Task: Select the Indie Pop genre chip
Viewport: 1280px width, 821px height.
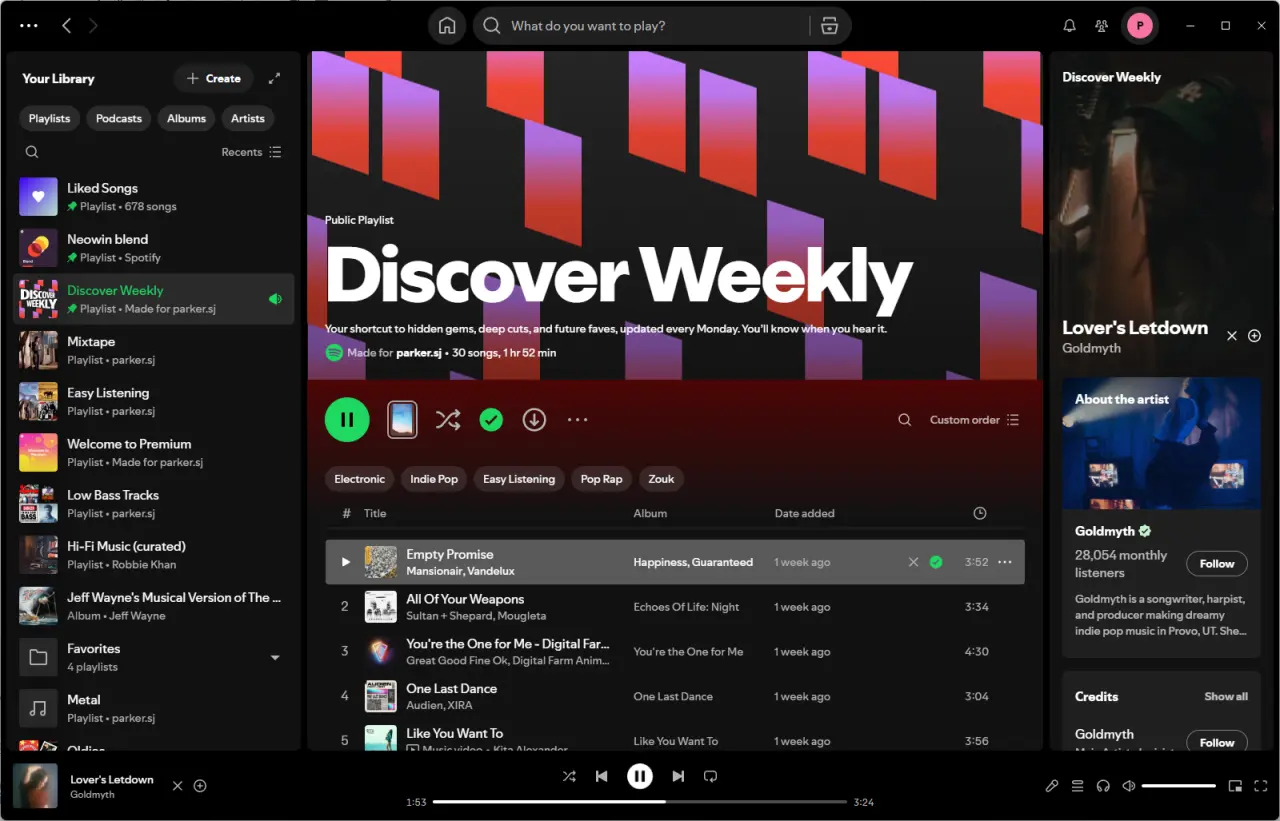Action: (x=434, y=479)
